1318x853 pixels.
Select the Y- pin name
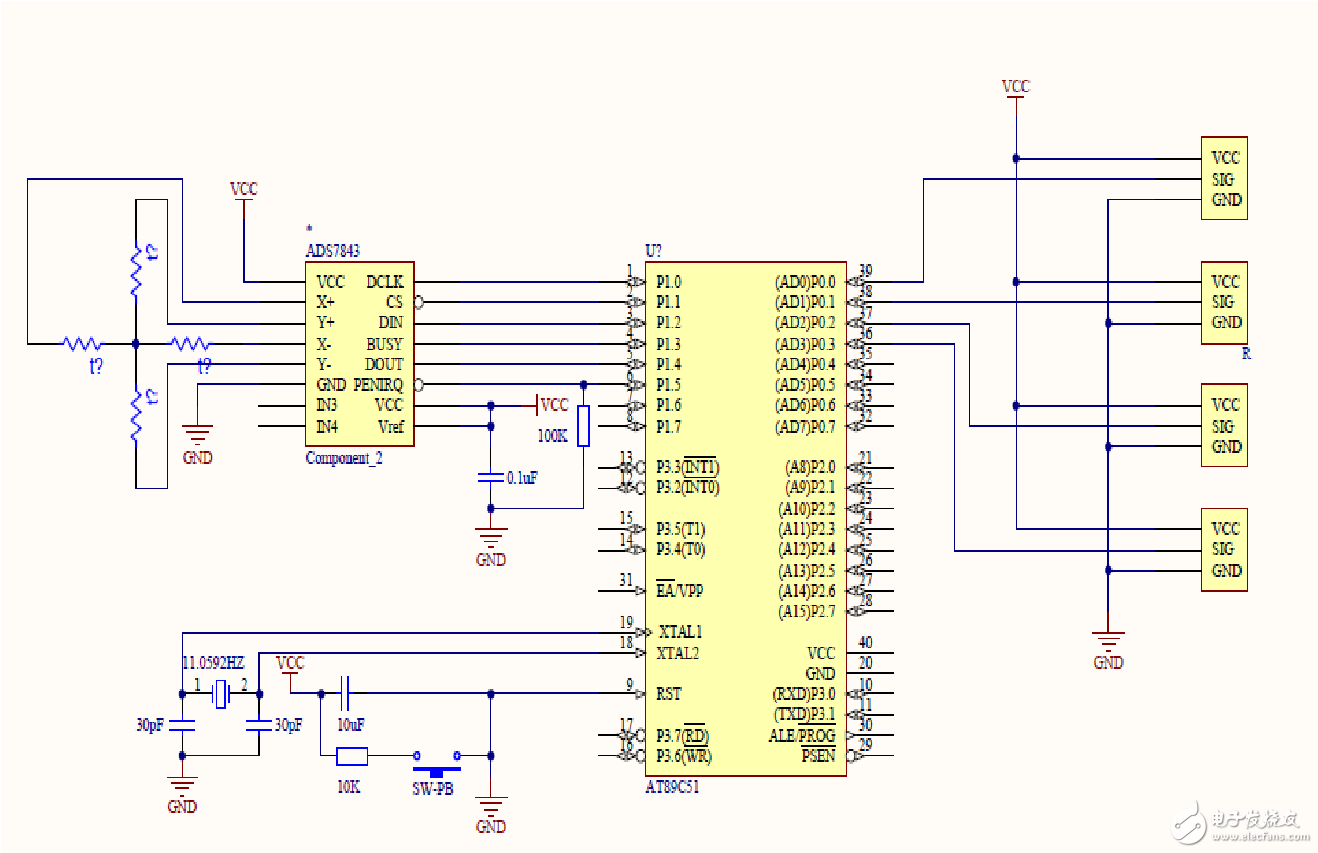tap(326, 364)
